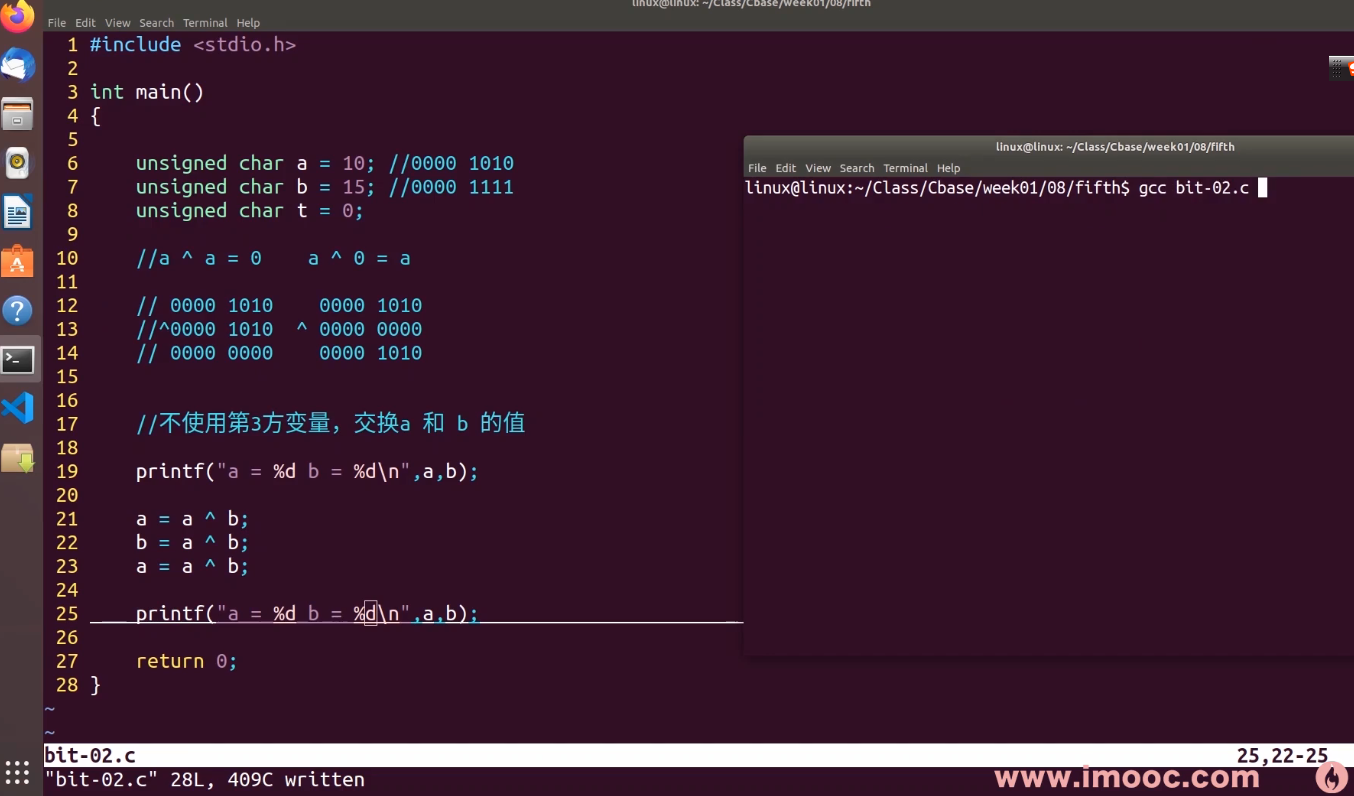Open File menu in the gcc terminal window
Screen dimensions: 1354x796
click(757, 168)
